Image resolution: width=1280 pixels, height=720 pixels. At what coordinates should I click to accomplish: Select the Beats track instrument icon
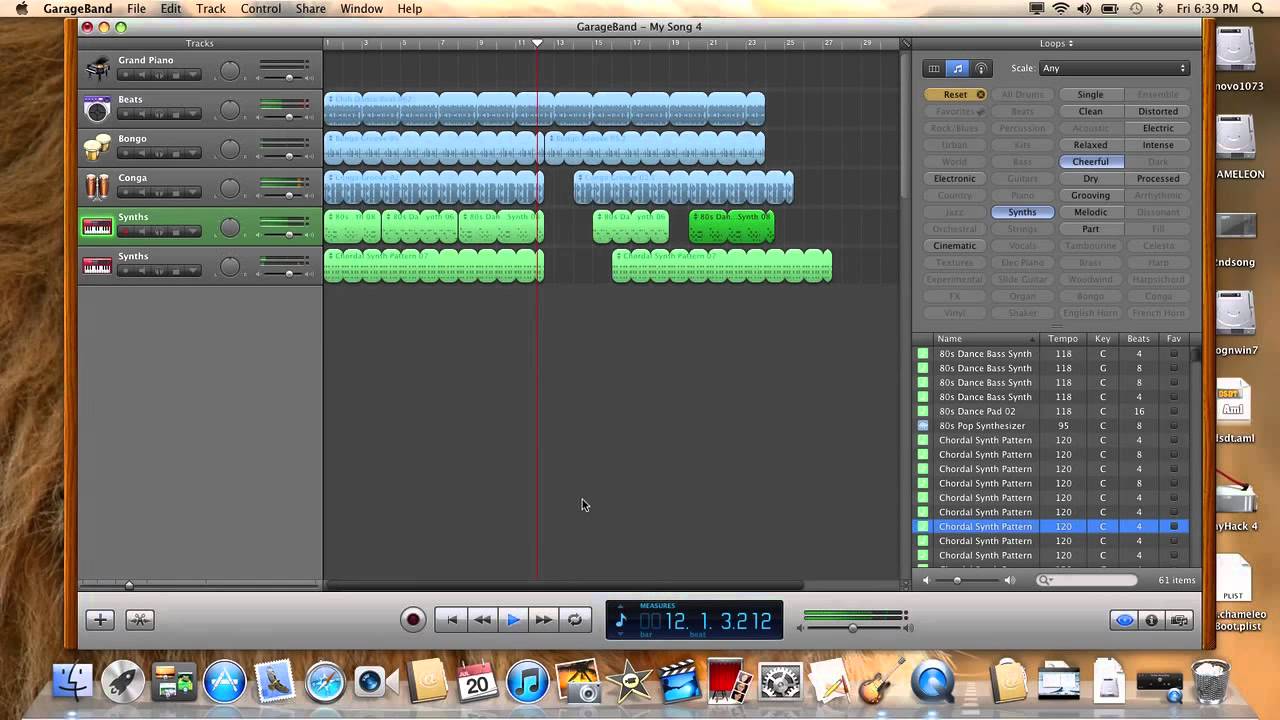97,108
